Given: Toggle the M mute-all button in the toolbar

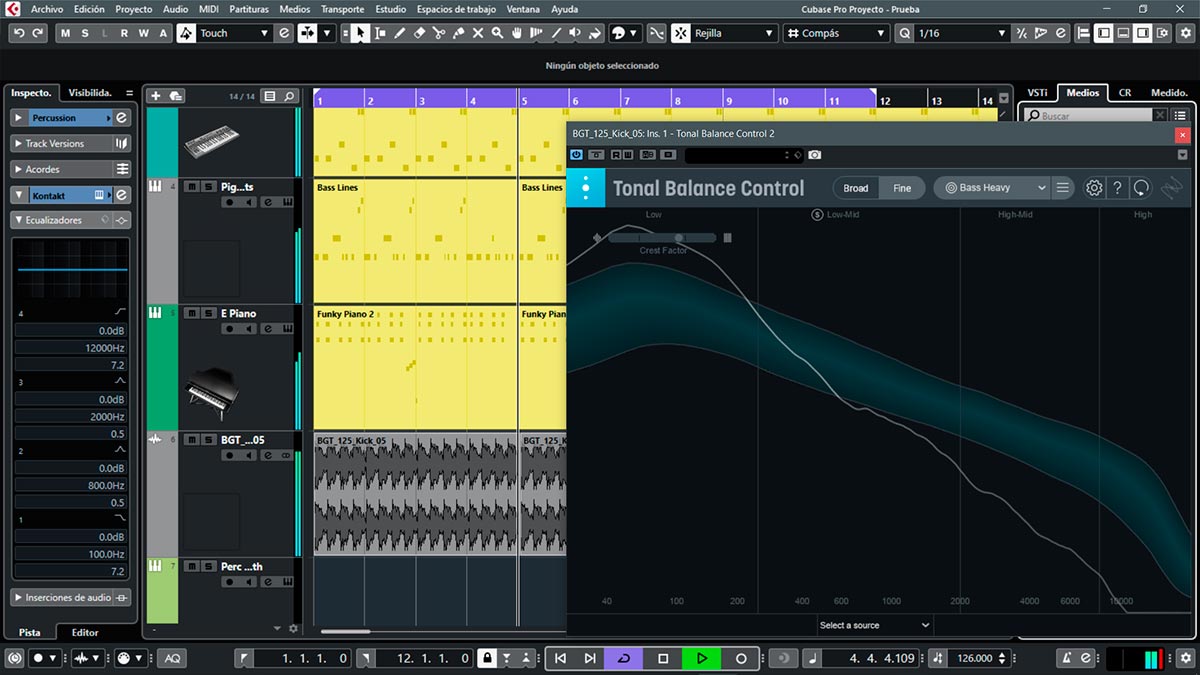Looking at the screenshot, I should 66,33.
